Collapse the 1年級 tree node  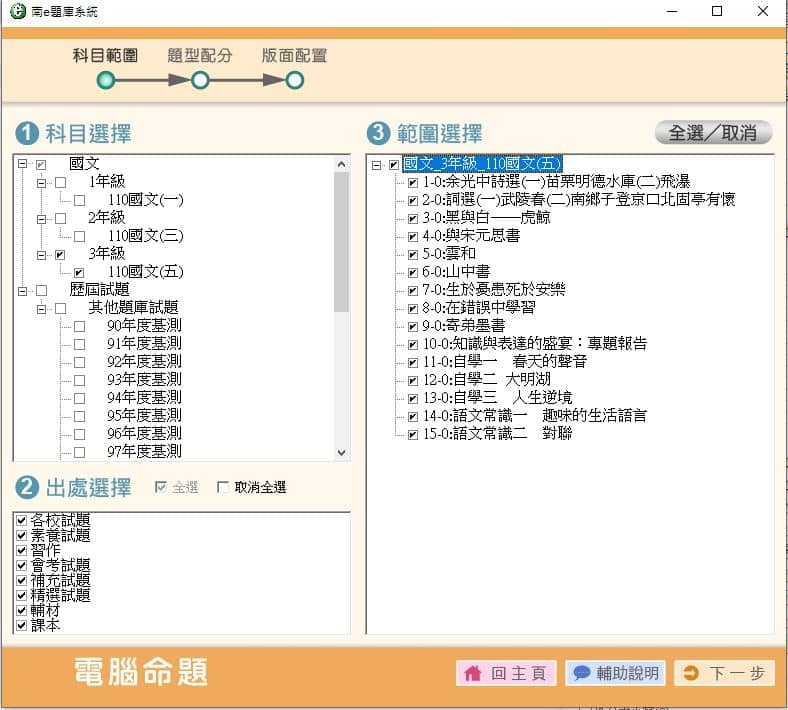click(x=41, y=182)
